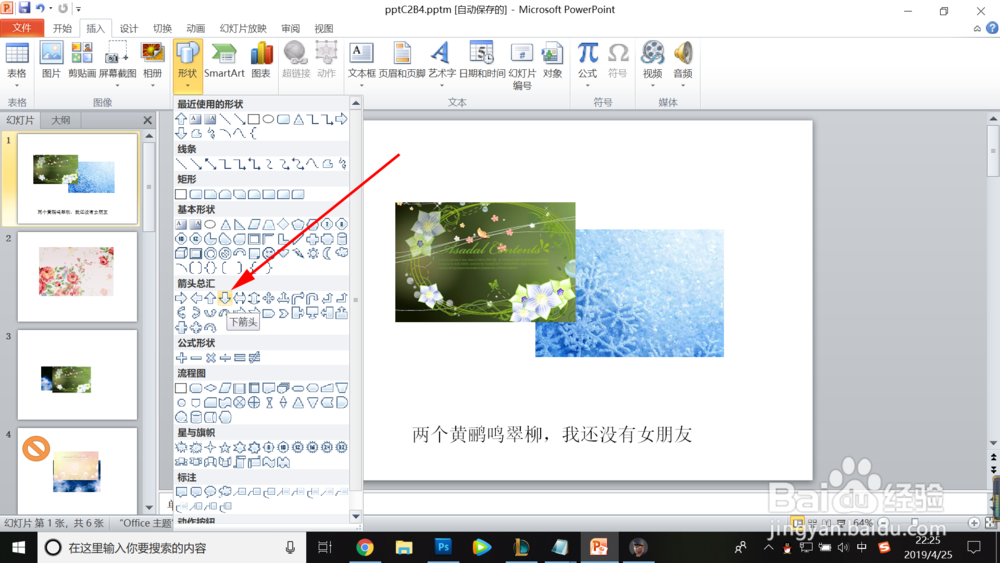Toggle the Sogou IME 中 language indicator
The image size is (1000, 563).
point(862,547)
